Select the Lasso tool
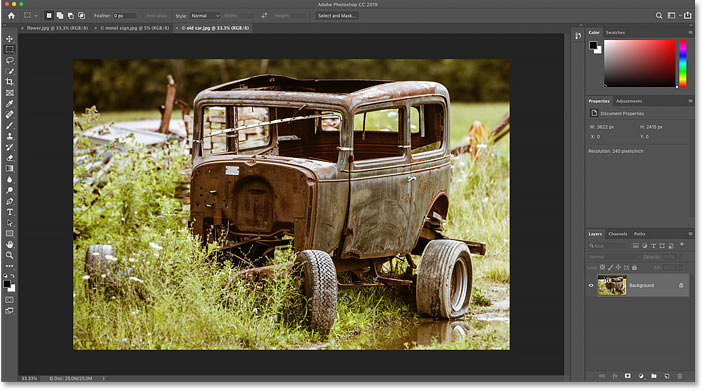This screenshot has height=391, width=703. pyautogui.click(x=9, y=60)
